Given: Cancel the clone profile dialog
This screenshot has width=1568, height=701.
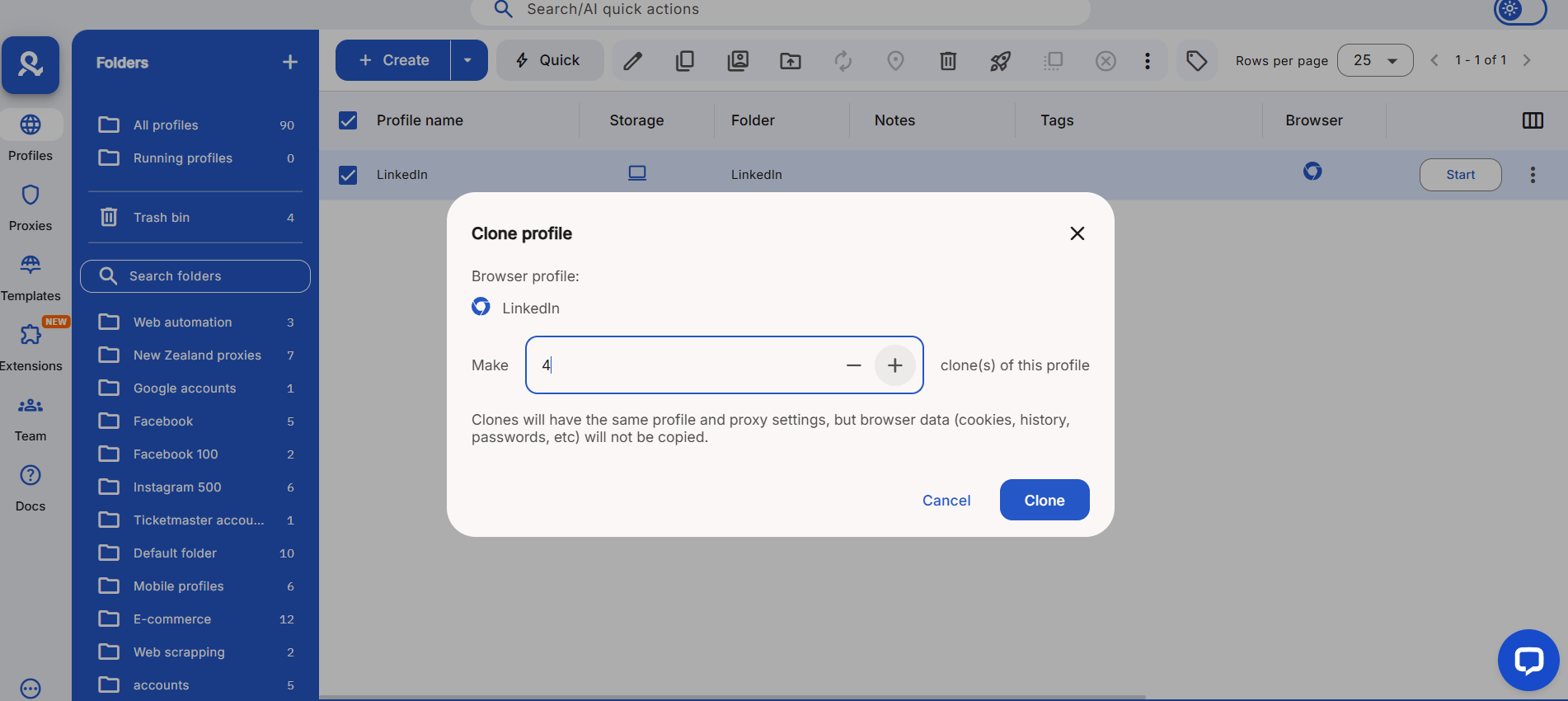Looking at the screenshot, I should (946, 500).
